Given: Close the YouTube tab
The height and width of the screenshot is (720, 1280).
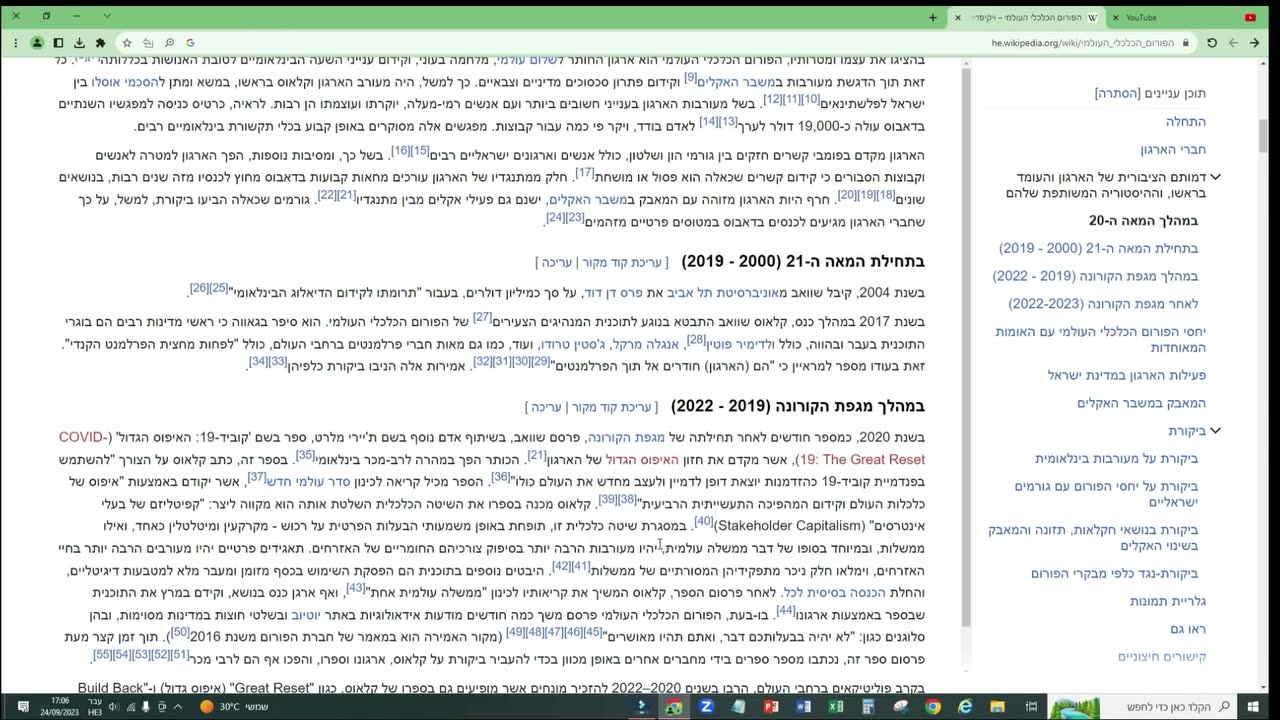Looking at the screenshot, I should point(1118,17).
